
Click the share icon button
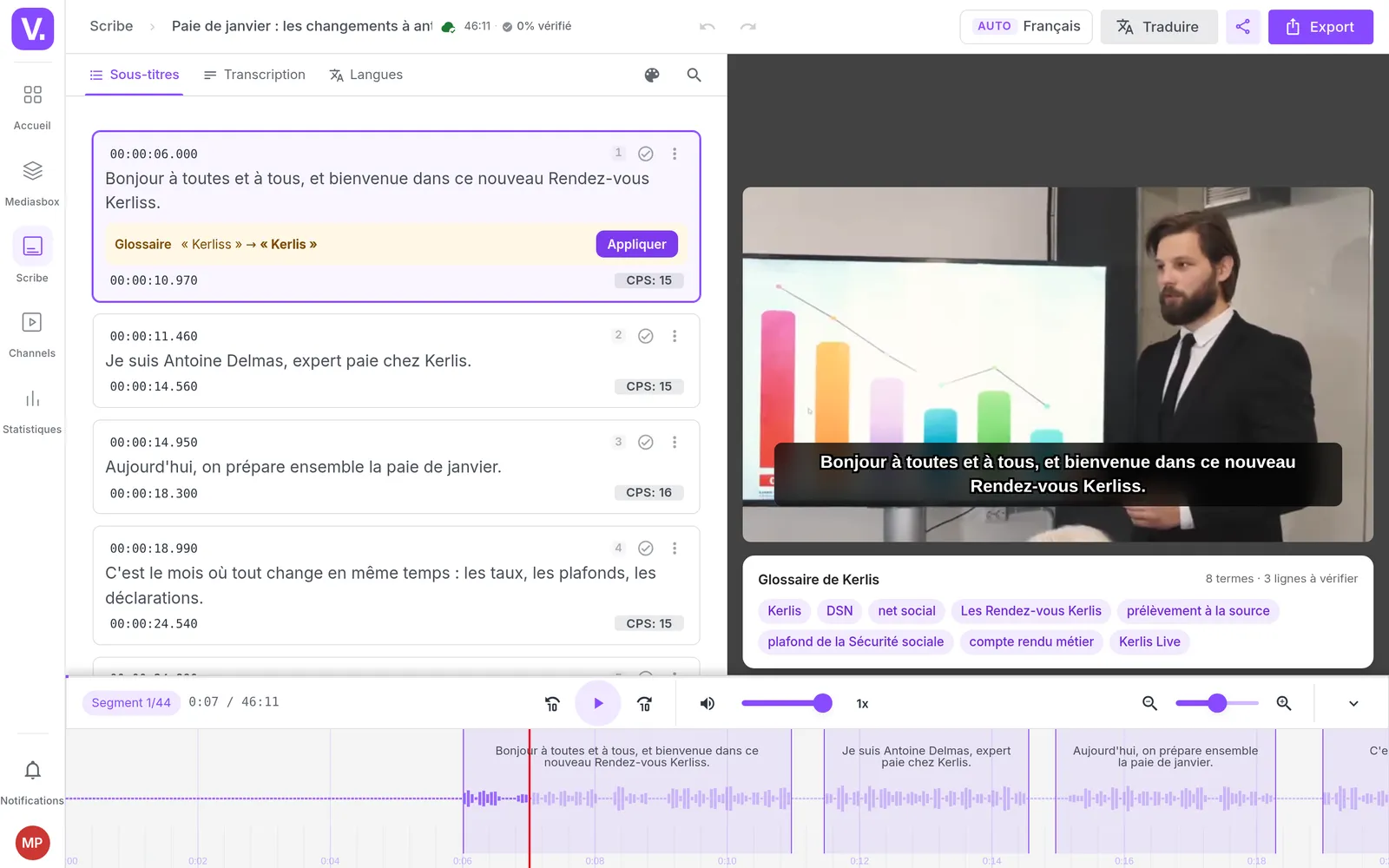1243,27
